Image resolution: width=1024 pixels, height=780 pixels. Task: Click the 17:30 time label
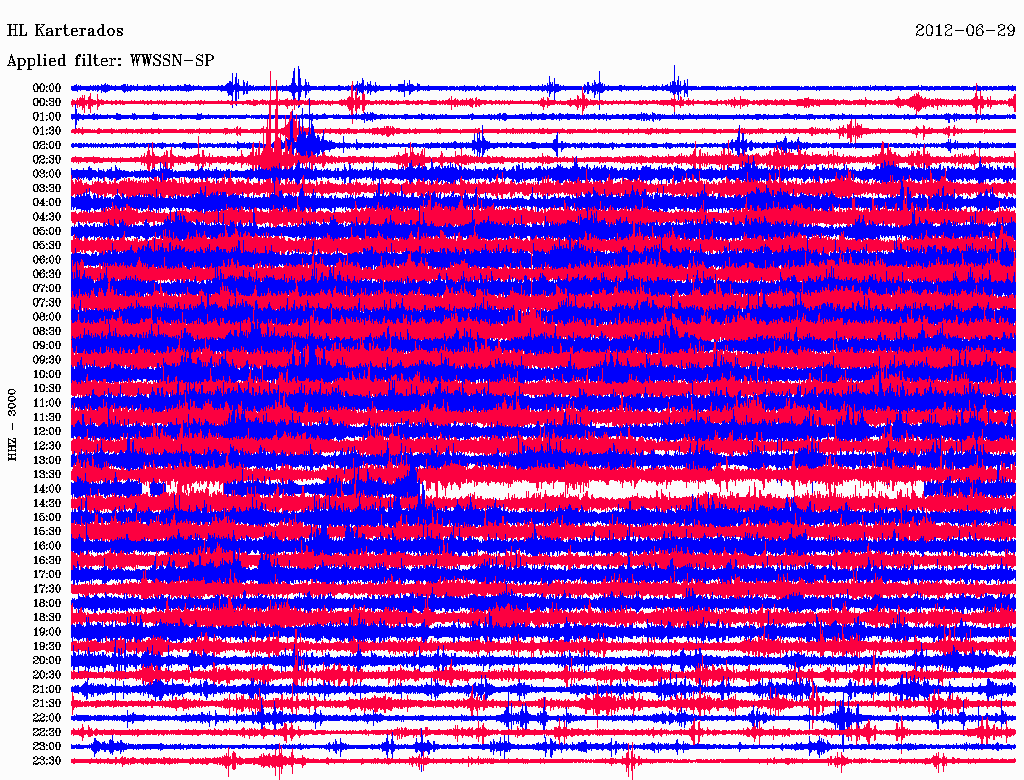click(x=47, y=589)
